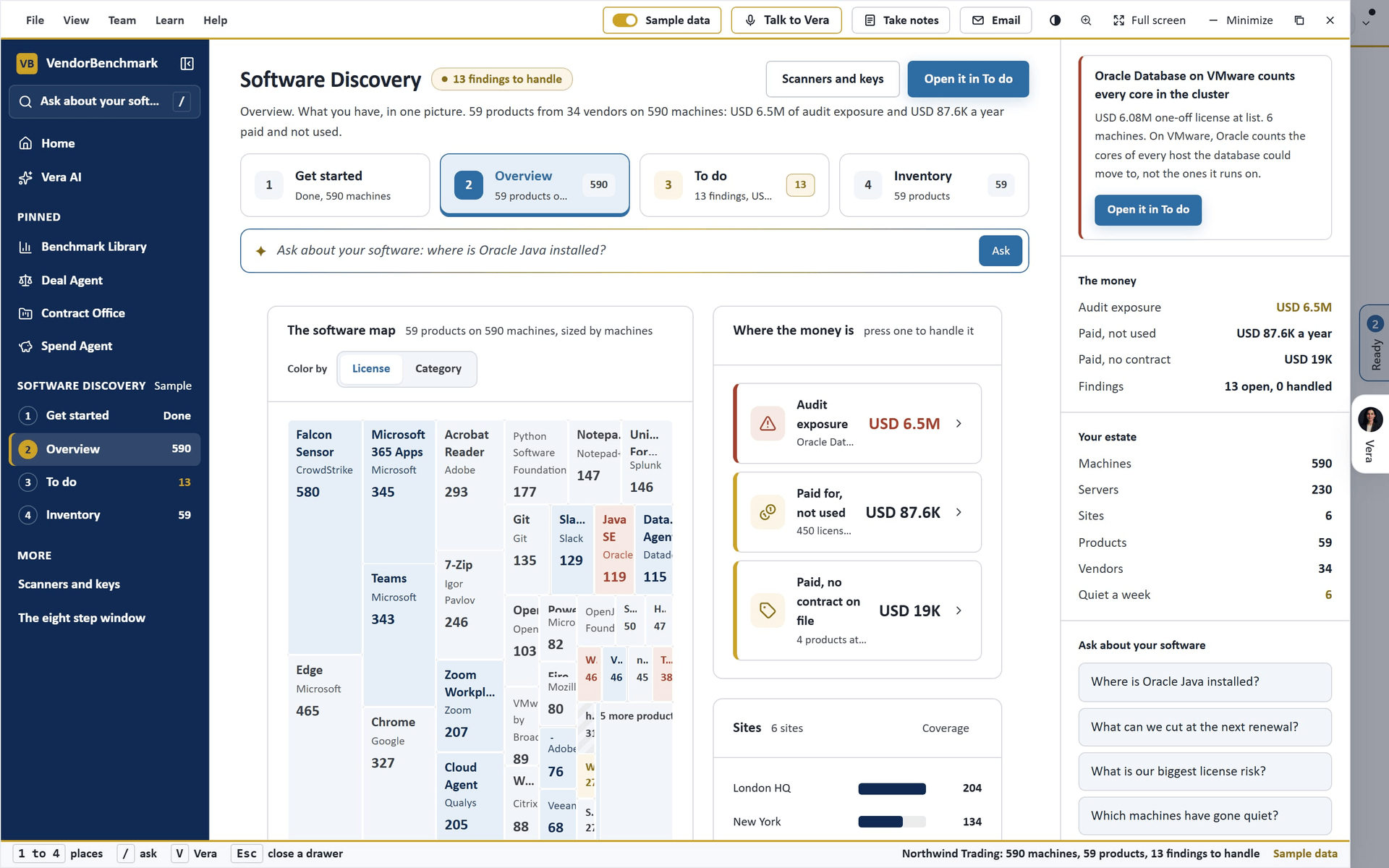Viewport: 1389px width, 868px height.
Task: Select the Microsoft 365 Apps tile
Action: coord(399,491)
